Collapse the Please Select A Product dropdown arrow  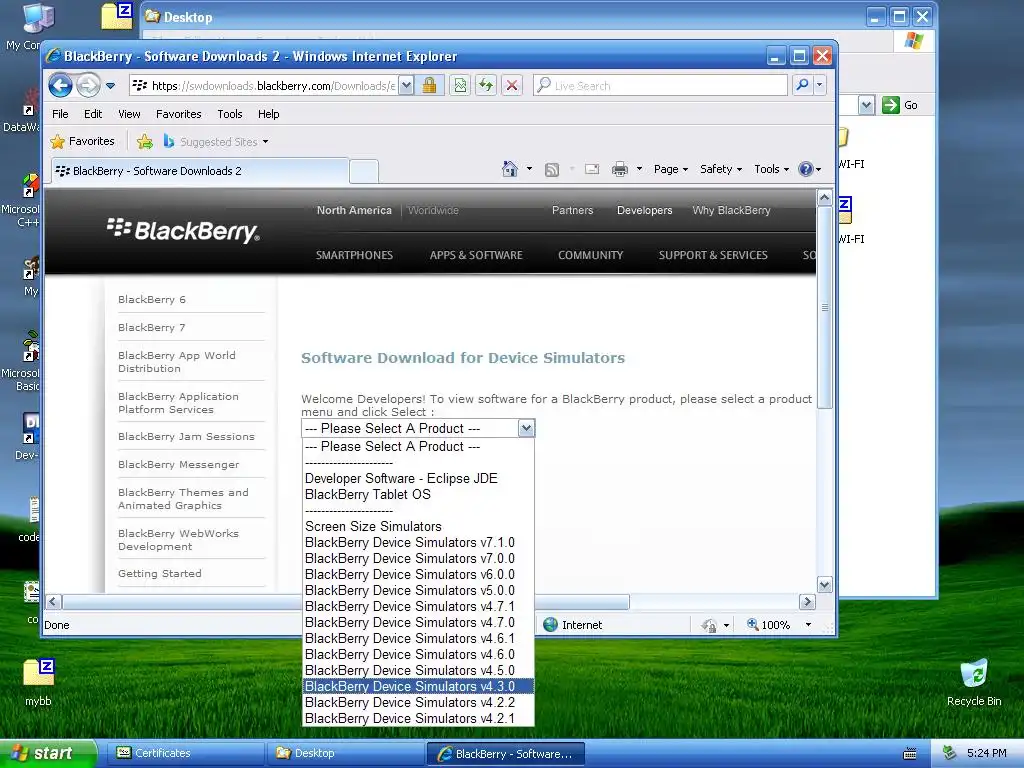tap(526, 428)
